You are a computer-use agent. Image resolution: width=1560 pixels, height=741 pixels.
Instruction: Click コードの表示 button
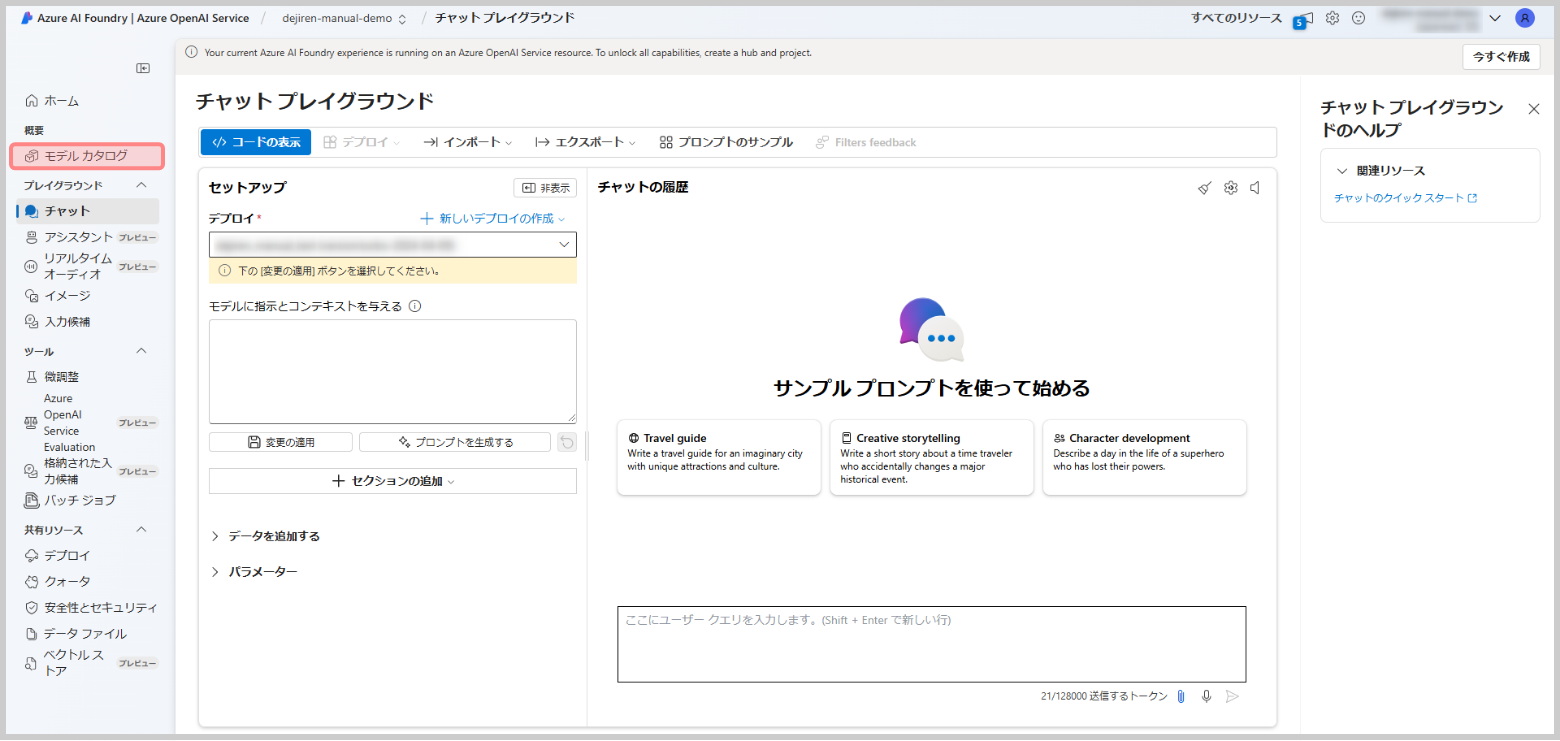pos(256,142)
